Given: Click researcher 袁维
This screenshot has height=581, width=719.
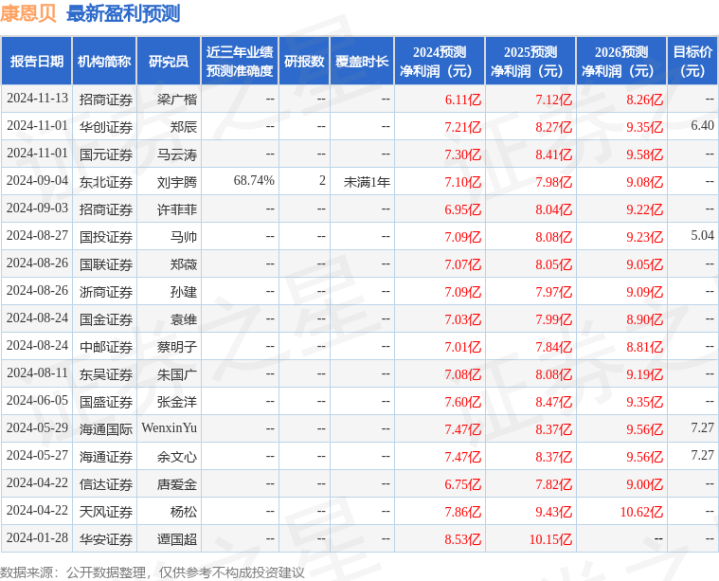Looking at the screenshot, I should pyautogui.click(x=183, y=320).
